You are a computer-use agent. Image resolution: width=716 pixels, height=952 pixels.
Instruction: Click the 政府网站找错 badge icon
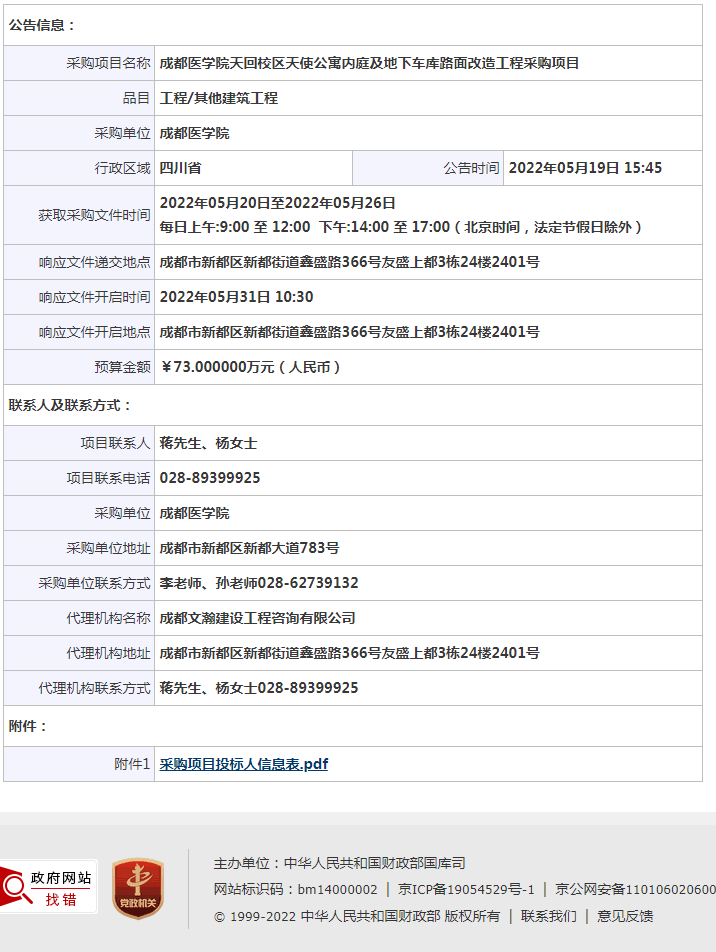click(48, 886)
